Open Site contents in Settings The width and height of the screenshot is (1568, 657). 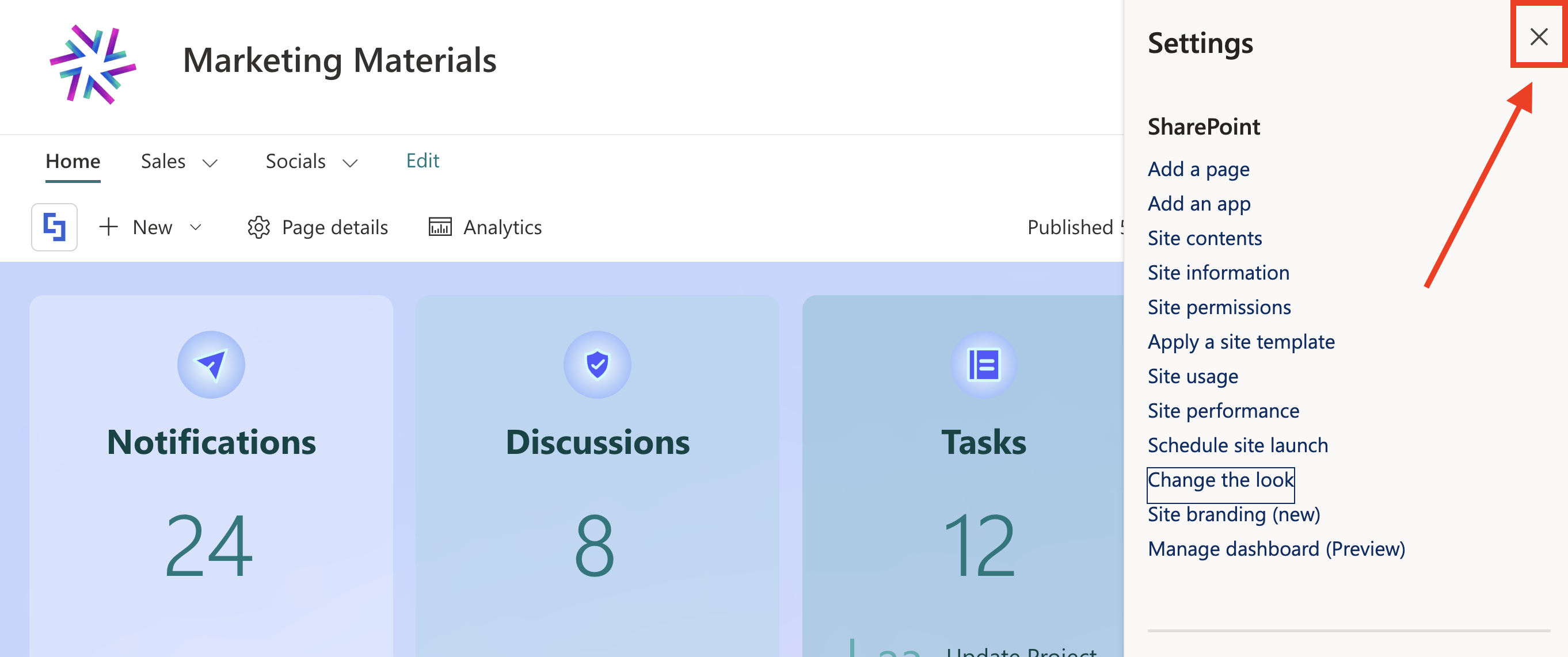coord(1204,238)
